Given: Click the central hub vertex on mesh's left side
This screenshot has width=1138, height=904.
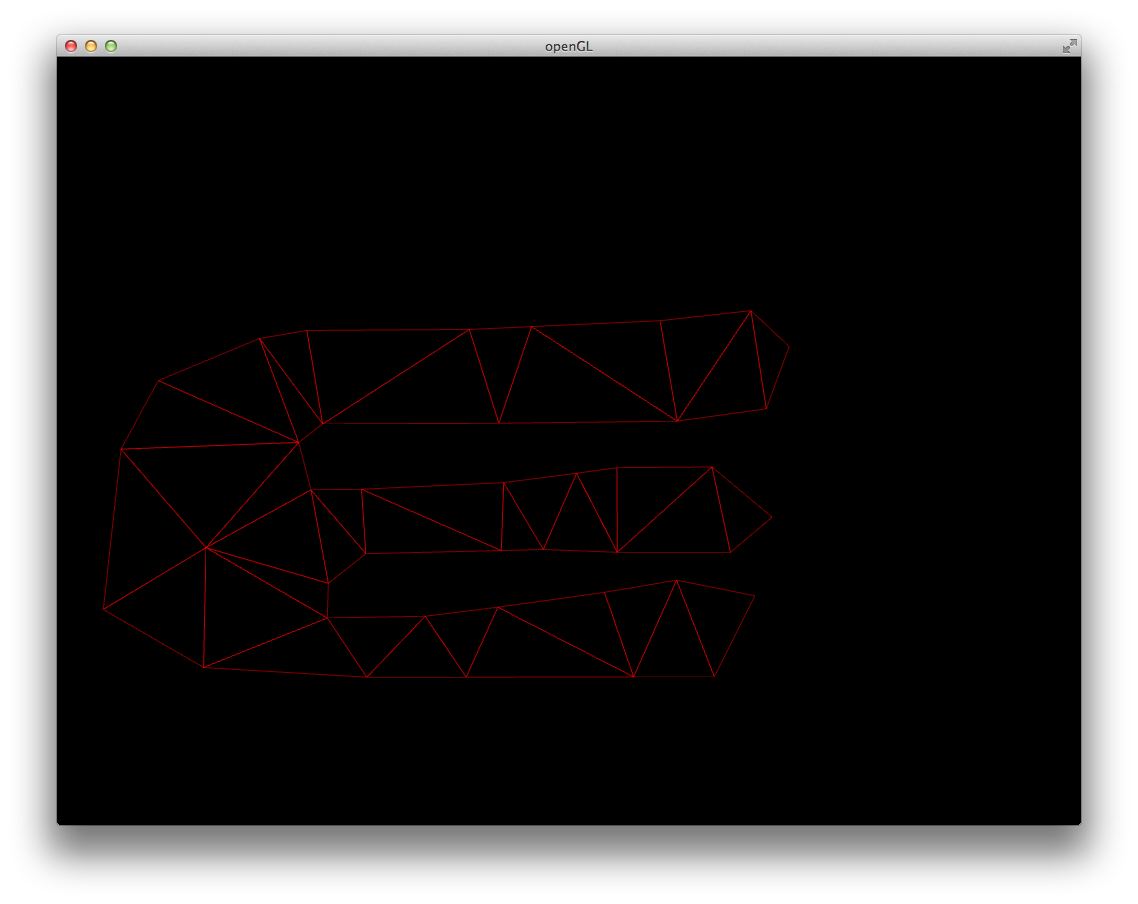Looking at the screenshot, I should tap(206, 547).
